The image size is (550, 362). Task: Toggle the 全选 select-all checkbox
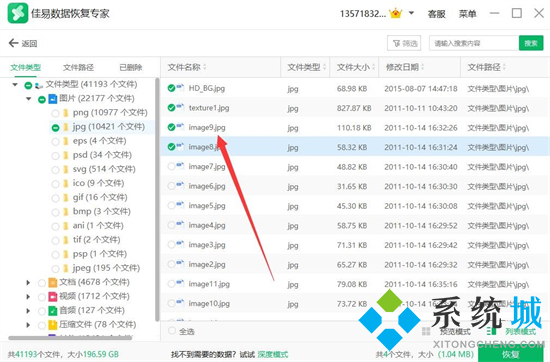(172, 331)
